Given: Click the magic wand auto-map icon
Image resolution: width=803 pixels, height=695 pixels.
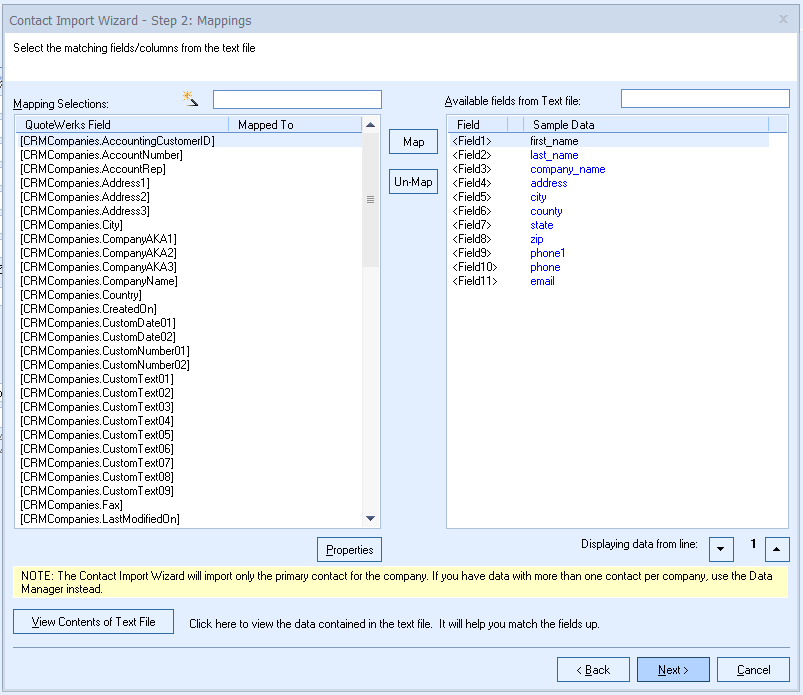Looking at the screenshot, I should pyautogui.click(x=190, y=98).
